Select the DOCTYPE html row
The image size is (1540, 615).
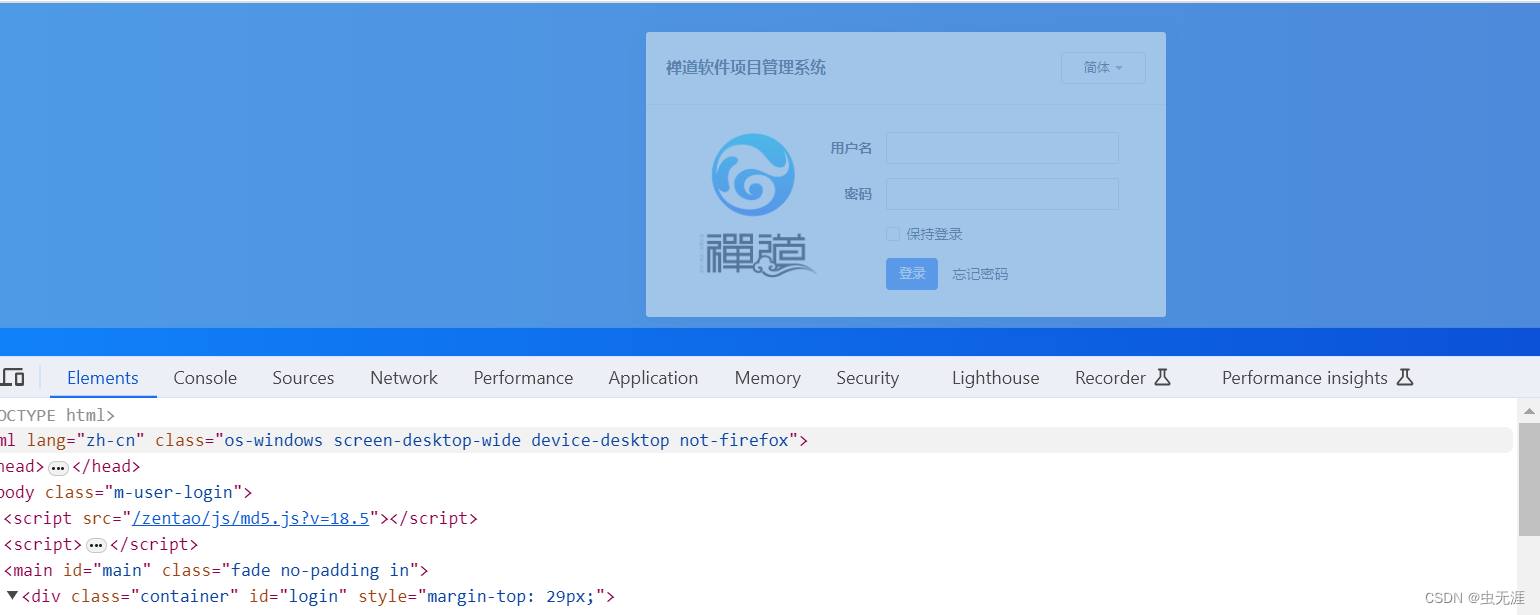[x=756, y=414]
